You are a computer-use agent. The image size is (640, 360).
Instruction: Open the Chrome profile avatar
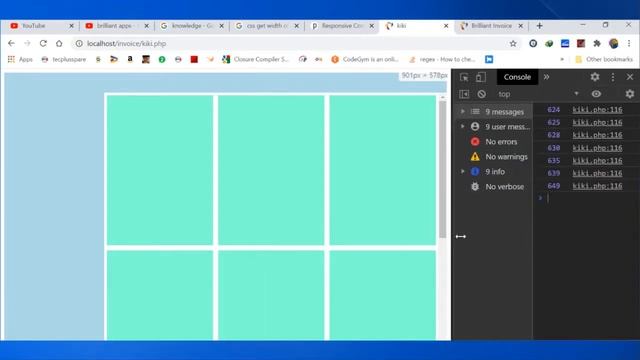coord(613,43)
